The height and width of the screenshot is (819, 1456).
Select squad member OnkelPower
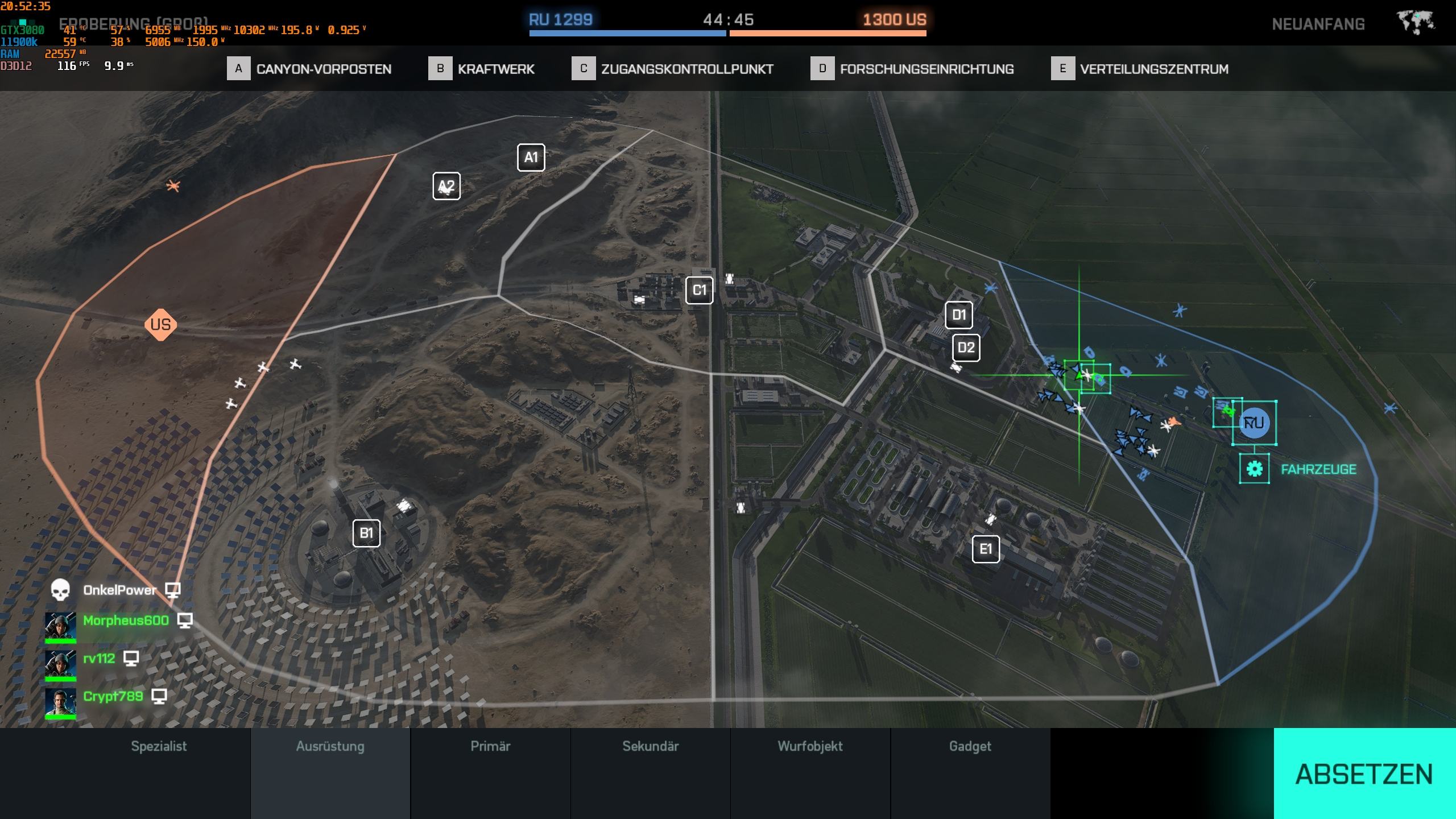(119, 590)
